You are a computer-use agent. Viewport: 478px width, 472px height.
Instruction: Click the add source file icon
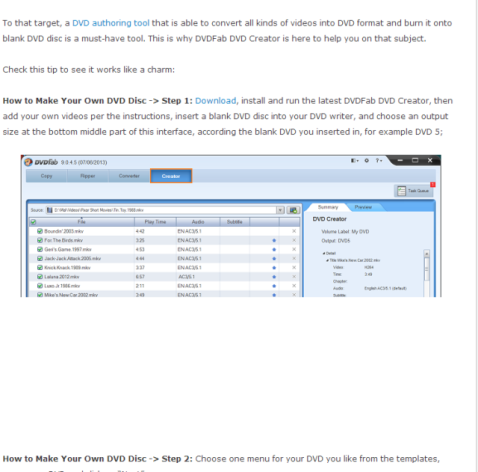293,210
